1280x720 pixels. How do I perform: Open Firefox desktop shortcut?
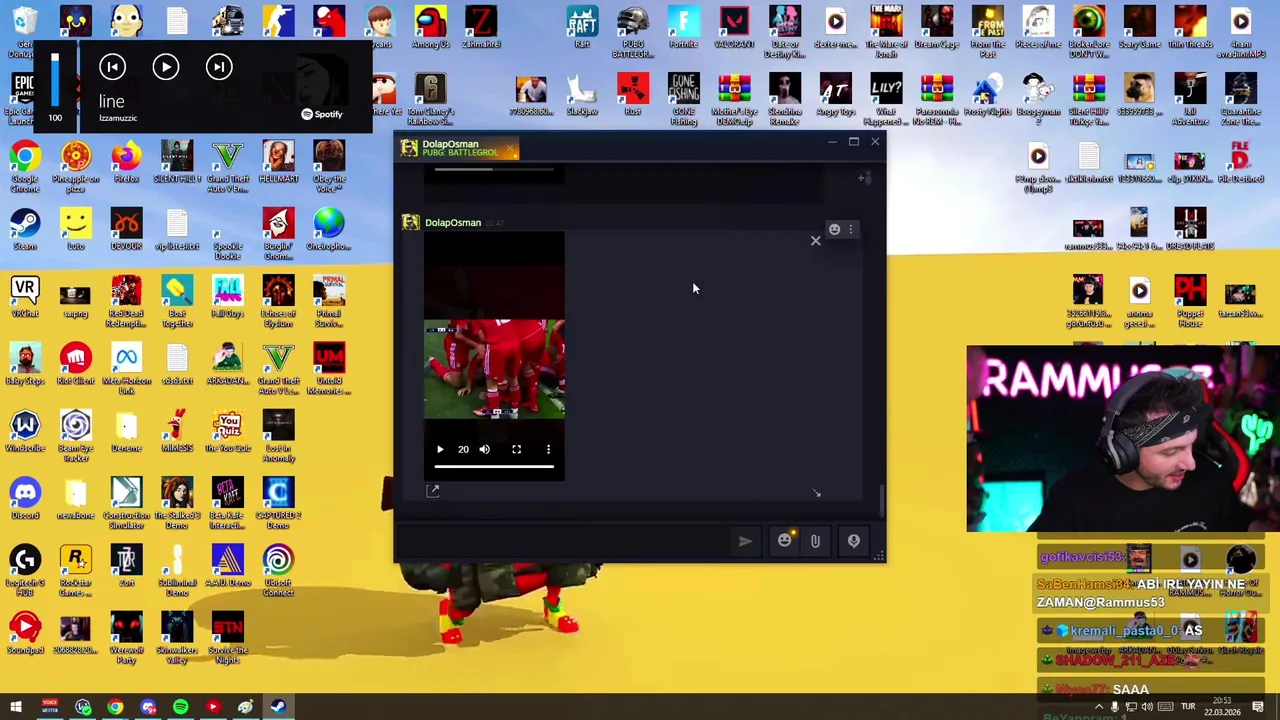[126, 163]
